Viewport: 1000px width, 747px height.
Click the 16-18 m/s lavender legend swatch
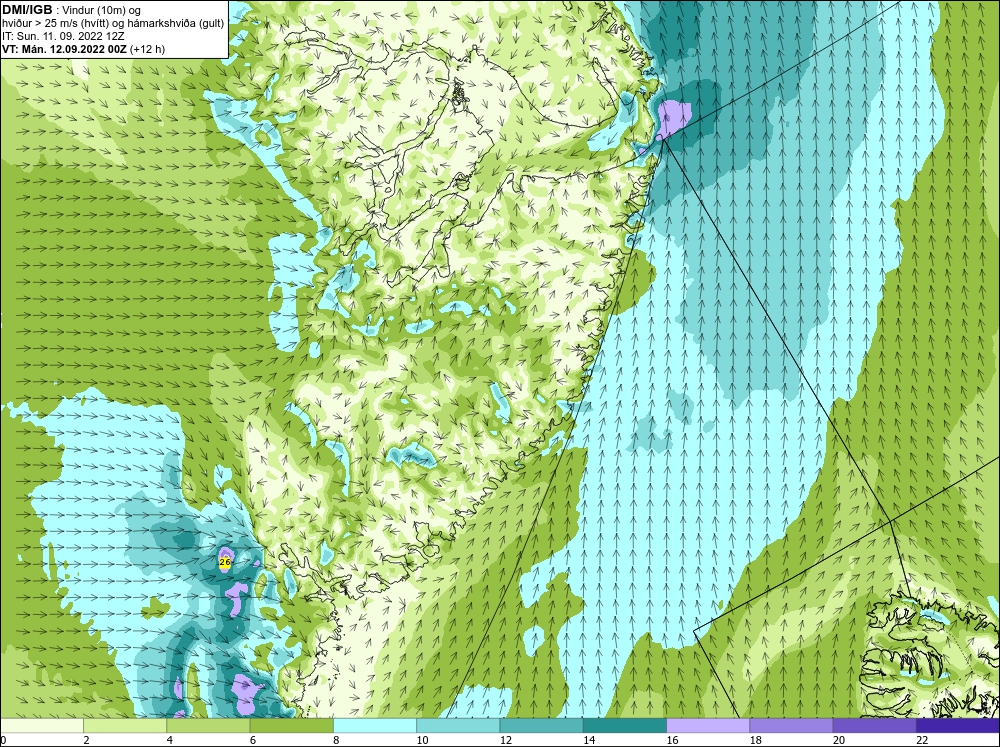pos(708,725)
